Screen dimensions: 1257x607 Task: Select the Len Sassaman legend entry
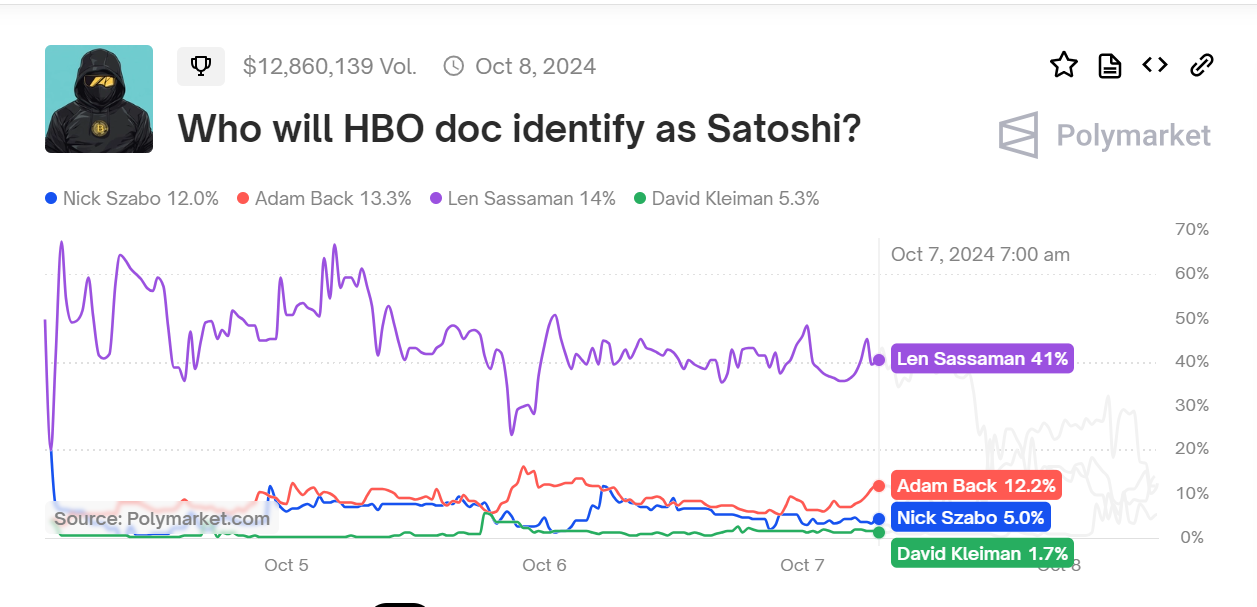click(x=521, y=198)
